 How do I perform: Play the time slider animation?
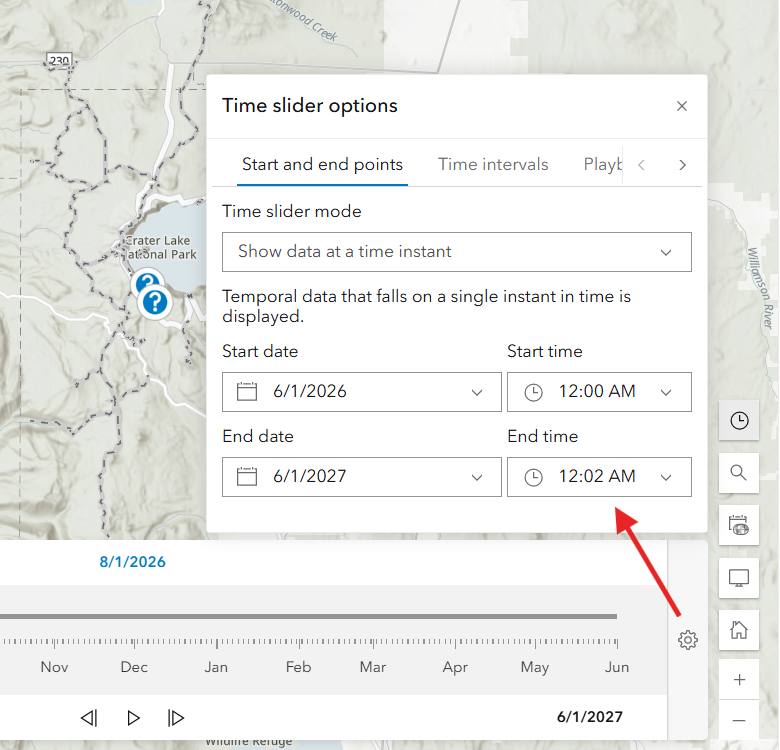pyautogui.click(x=133, y=718)
